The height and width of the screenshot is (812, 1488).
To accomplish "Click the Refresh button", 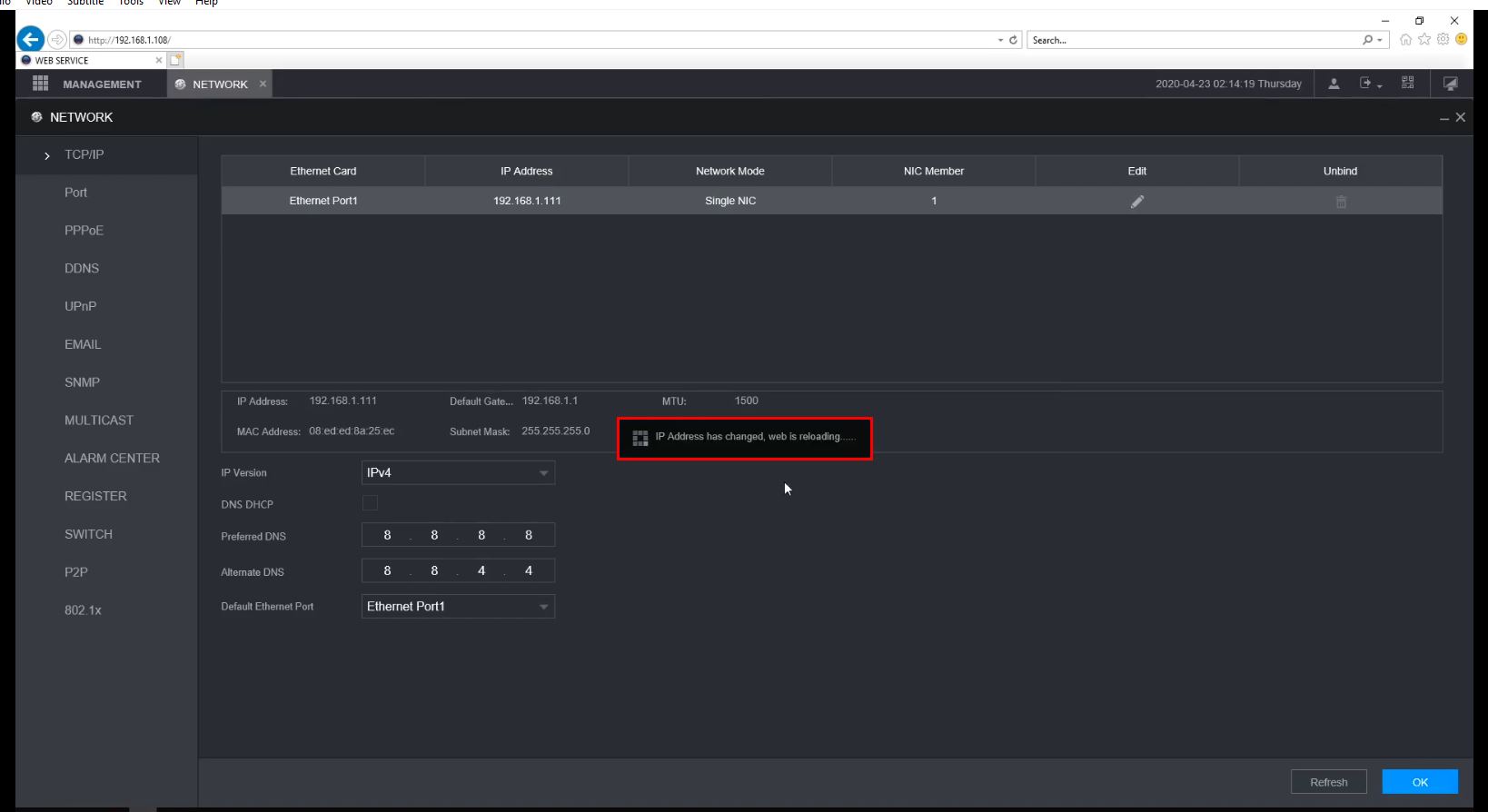I will 1329,782.
